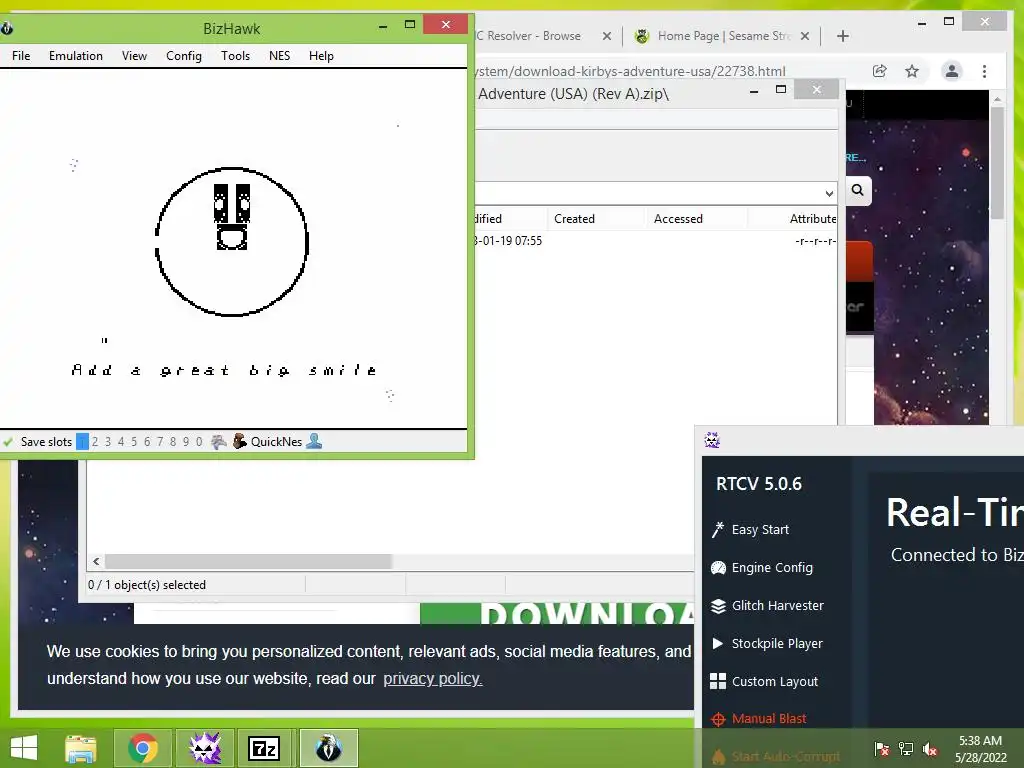Open the Windows Start menu

click(x=24, y=748)
